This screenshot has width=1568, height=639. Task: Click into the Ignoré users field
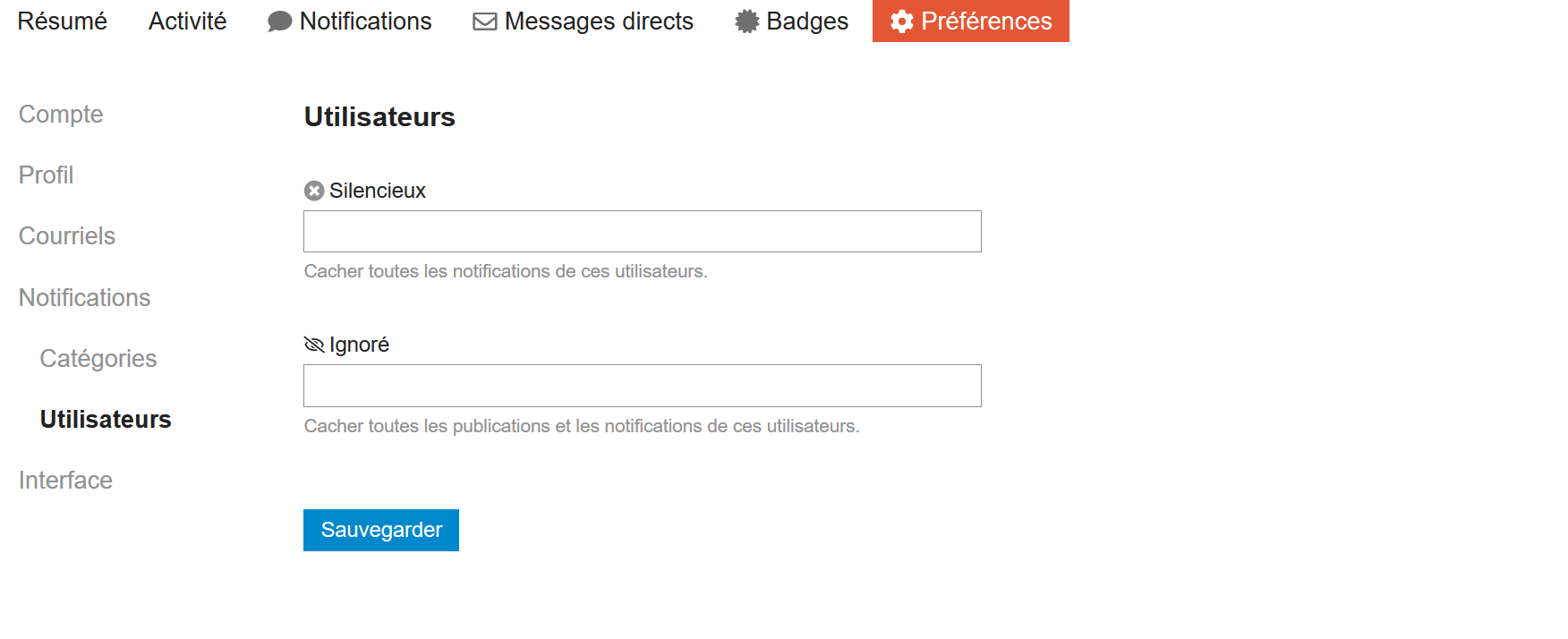point(642,386)
